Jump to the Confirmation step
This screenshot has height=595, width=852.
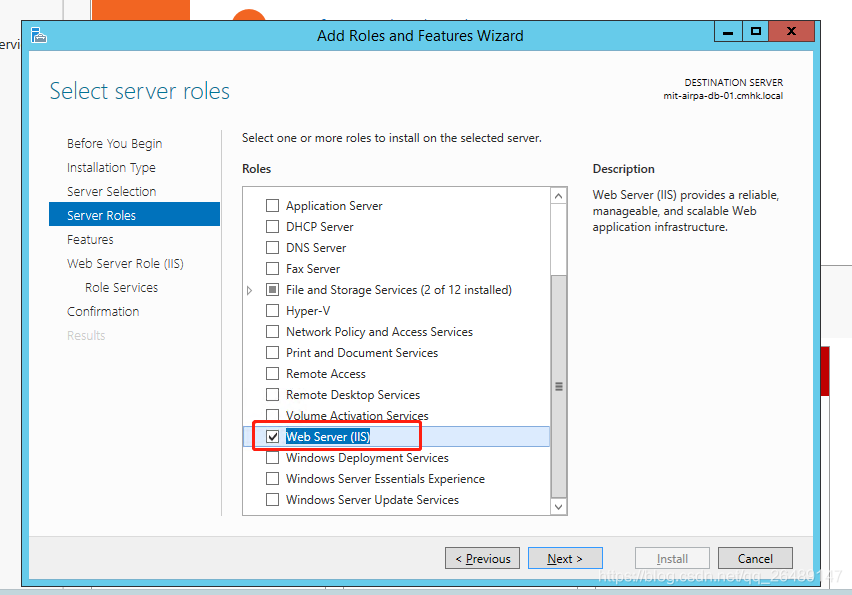103,311
